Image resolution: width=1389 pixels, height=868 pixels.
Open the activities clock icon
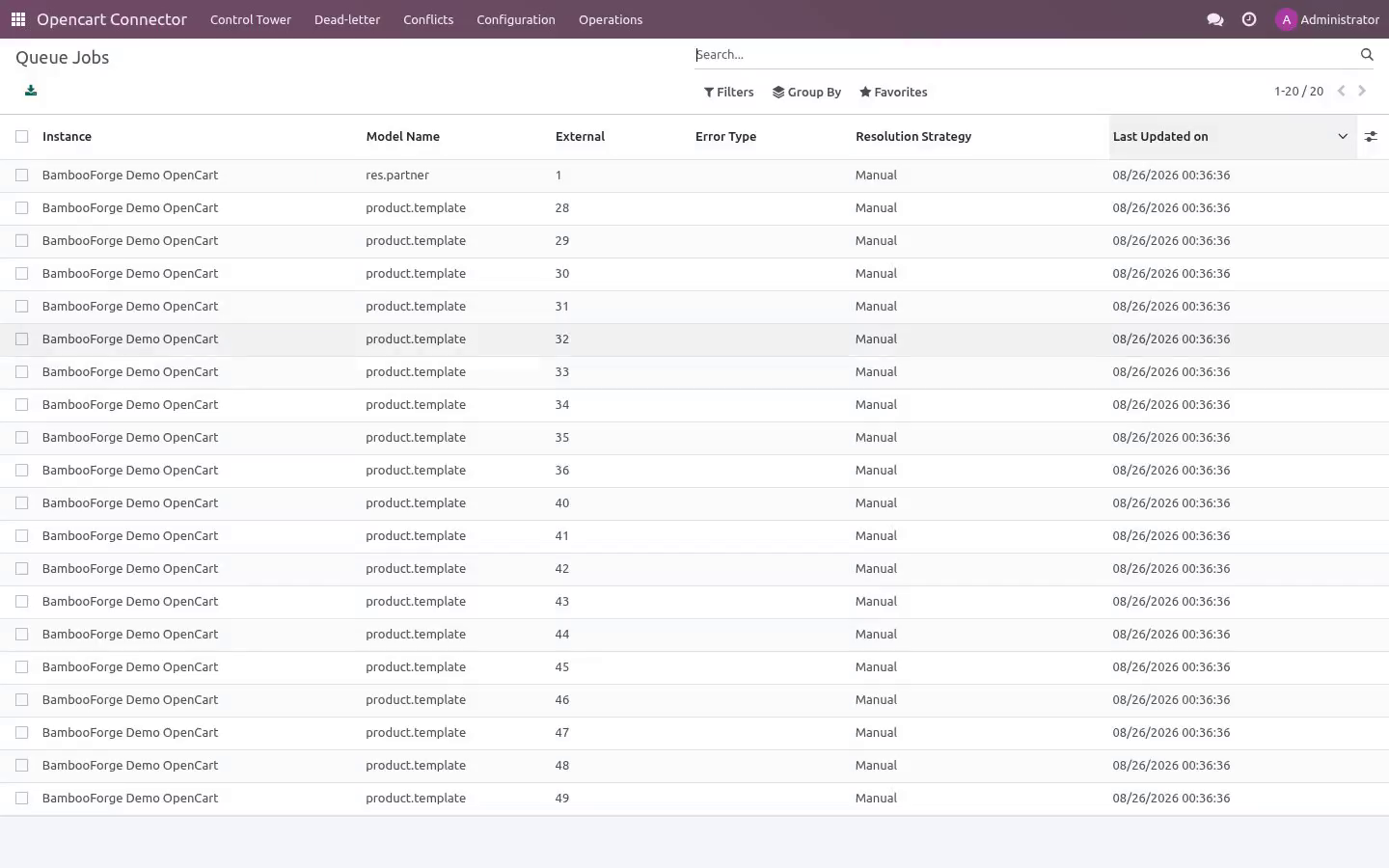[x=1249, y=19]
